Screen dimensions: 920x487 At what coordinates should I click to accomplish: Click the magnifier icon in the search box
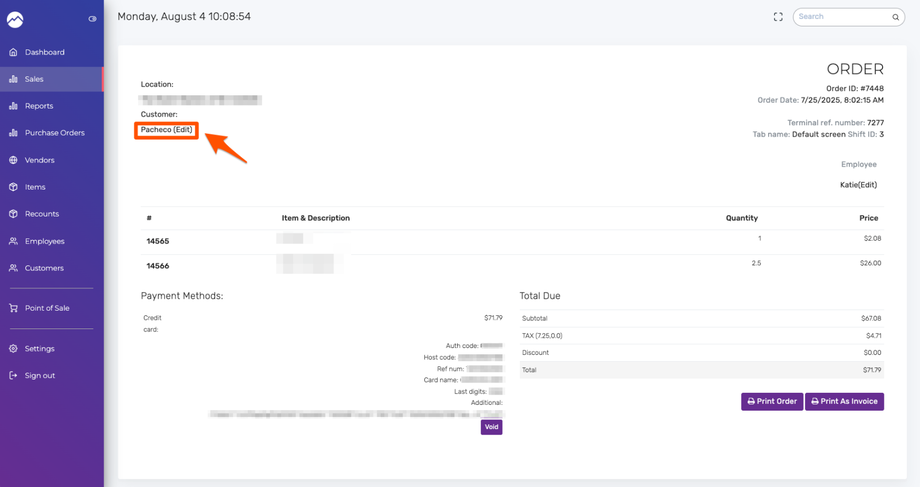click(x=895, y=17)
